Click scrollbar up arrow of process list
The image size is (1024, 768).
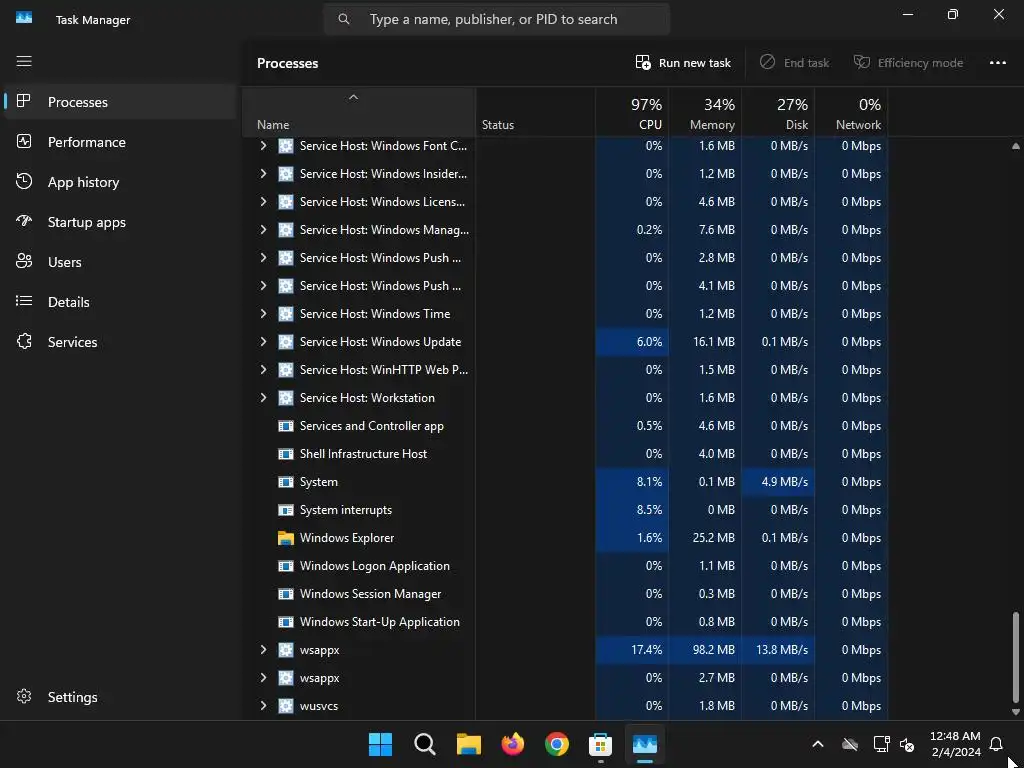(1016, 146)
